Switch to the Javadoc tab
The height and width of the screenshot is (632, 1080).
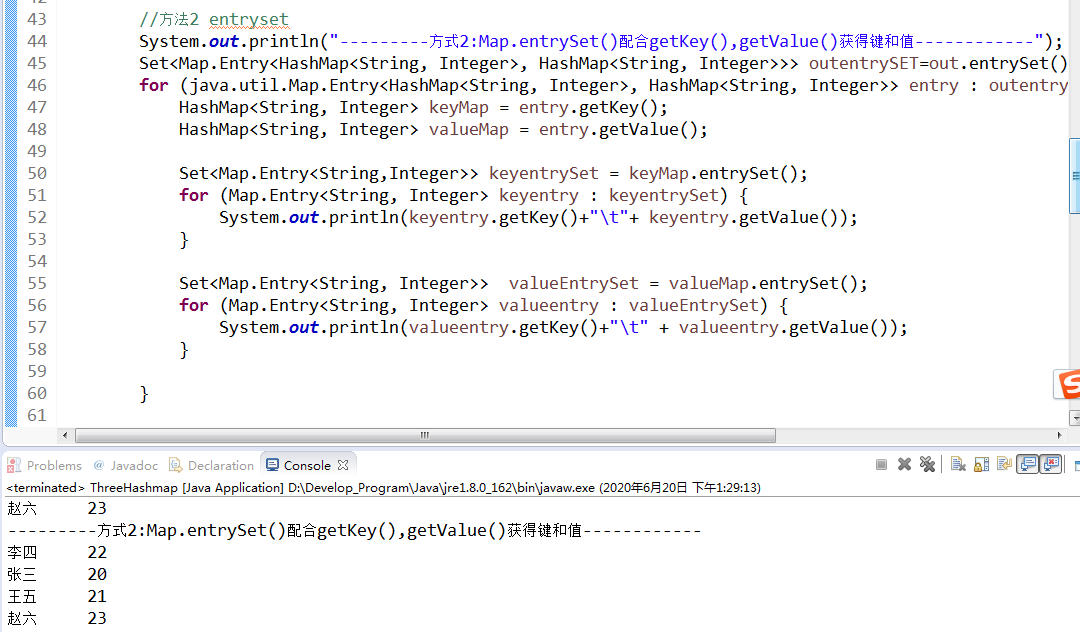pyautogui.click(x=125, y=465)
